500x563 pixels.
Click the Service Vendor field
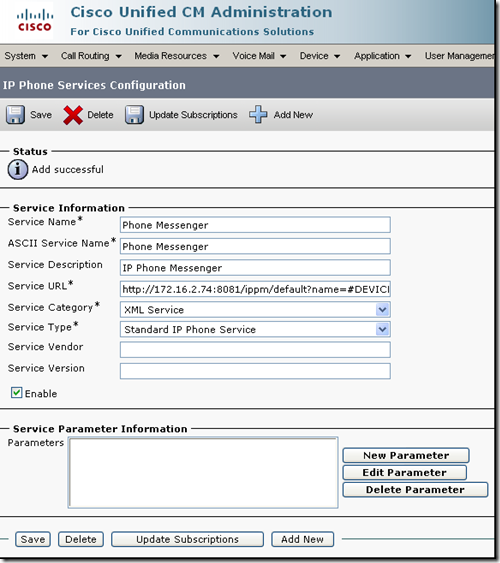coord(255,350)
